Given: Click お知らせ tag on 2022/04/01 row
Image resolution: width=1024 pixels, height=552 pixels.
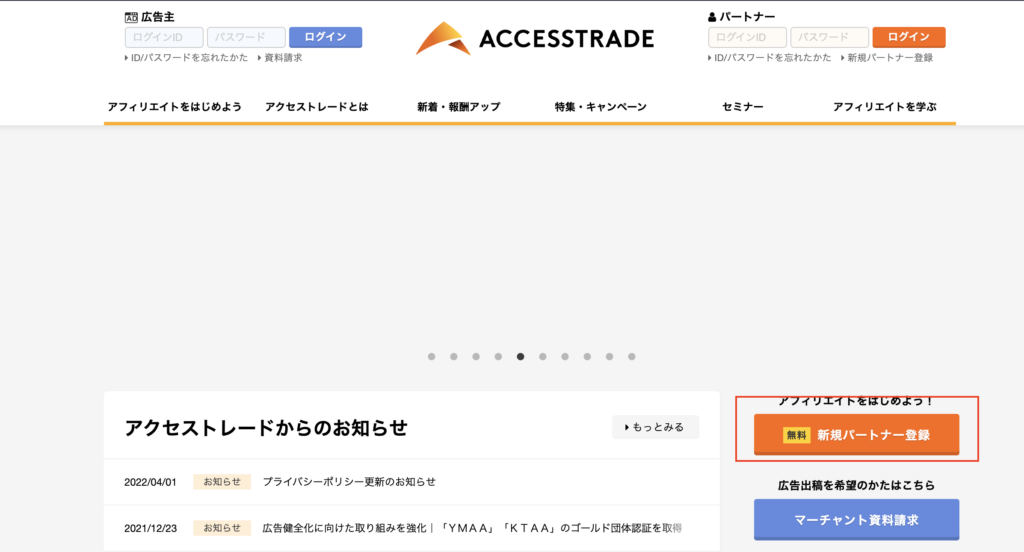Looking at the screenshot, I should point(222,482).
